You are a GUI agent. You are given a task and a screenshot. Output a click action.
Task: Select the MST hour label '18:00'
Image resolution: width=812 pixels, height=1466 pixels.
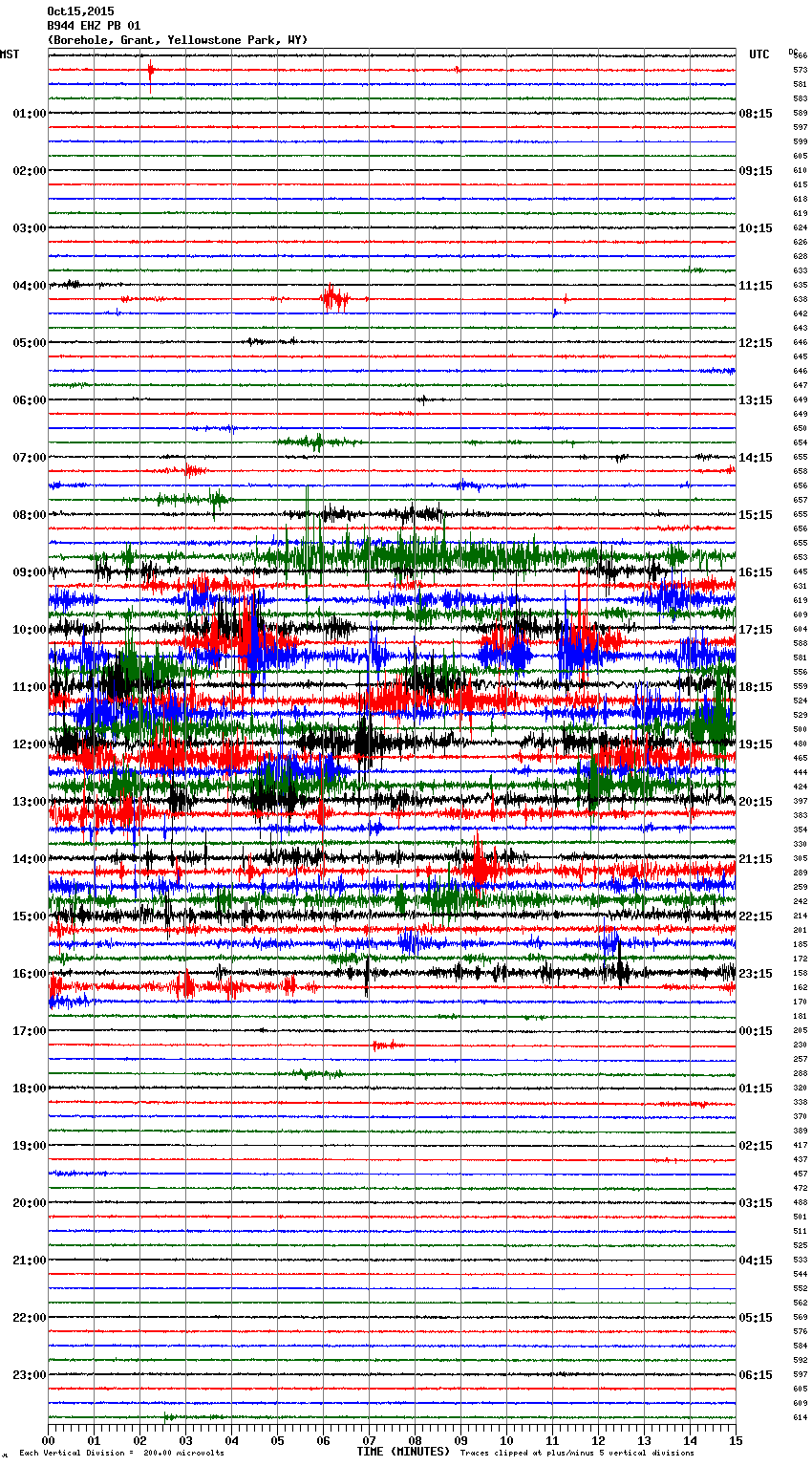tap(30, 1089)
